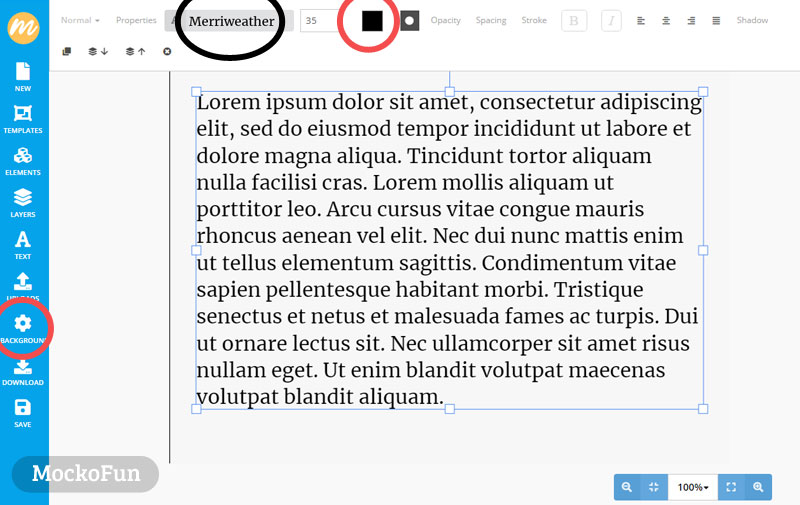Viewport: 800px width, 505px height.
Task: Open the Normal blend mode dropdown
Action: (80, 20)
